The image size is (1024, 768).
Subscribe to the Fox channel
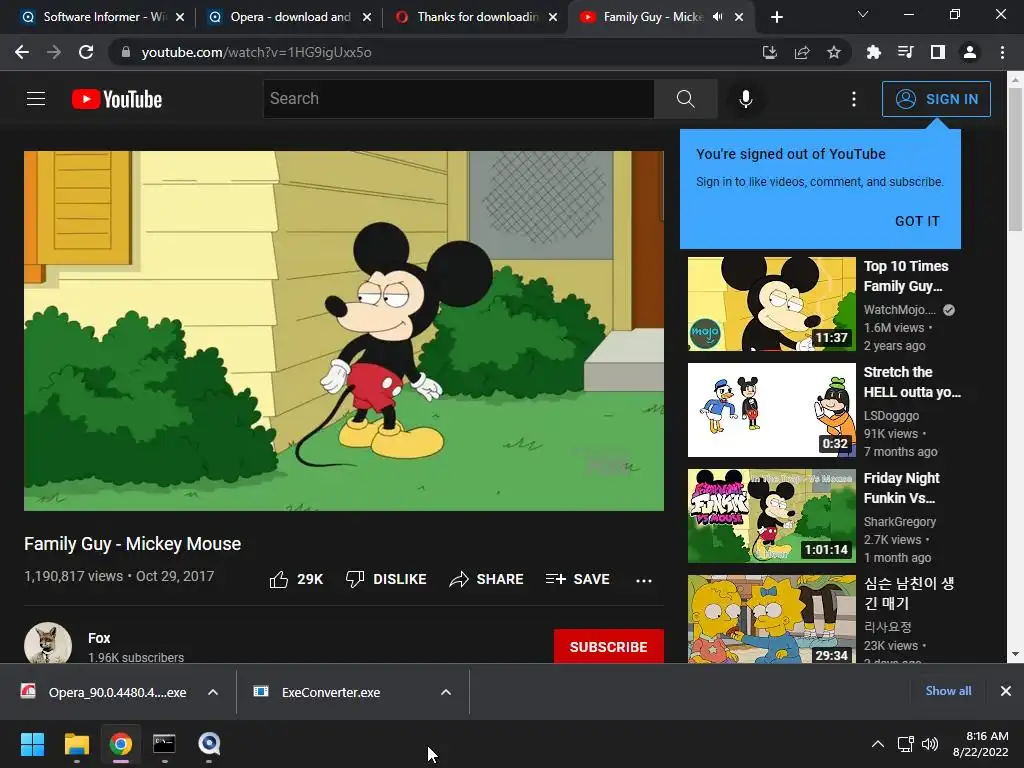[609, 647]
